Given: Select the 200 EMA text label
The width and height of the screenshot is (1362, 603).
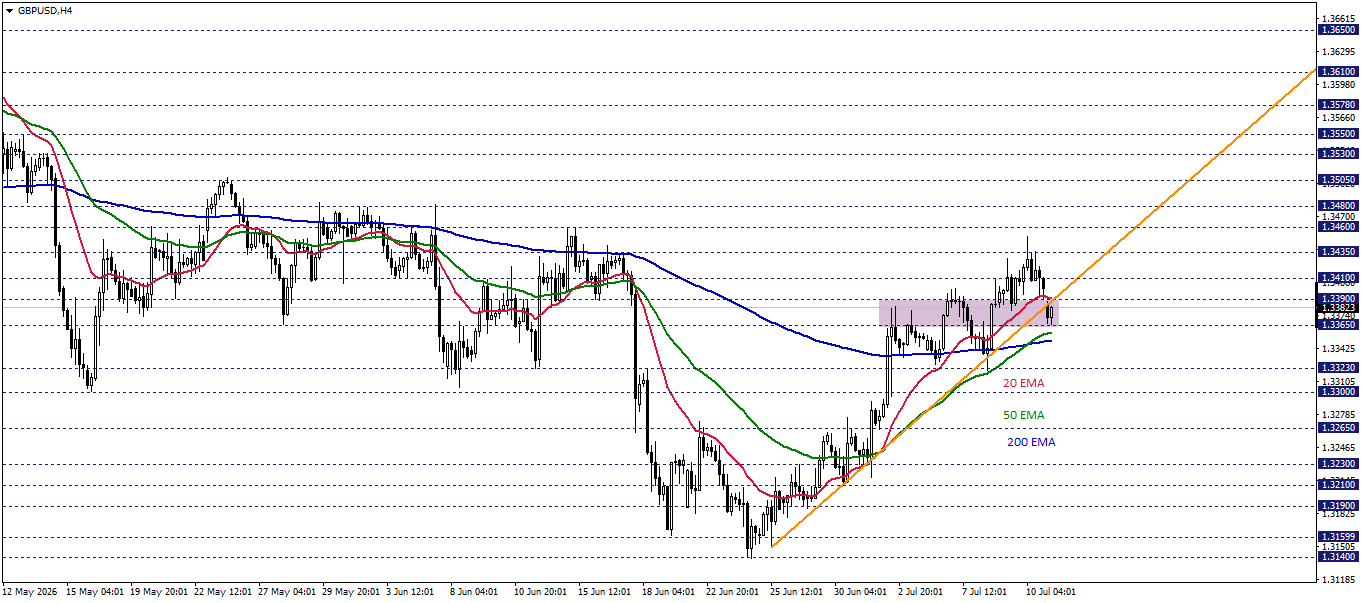Looking at the screenshot, I should (1031, 442).
